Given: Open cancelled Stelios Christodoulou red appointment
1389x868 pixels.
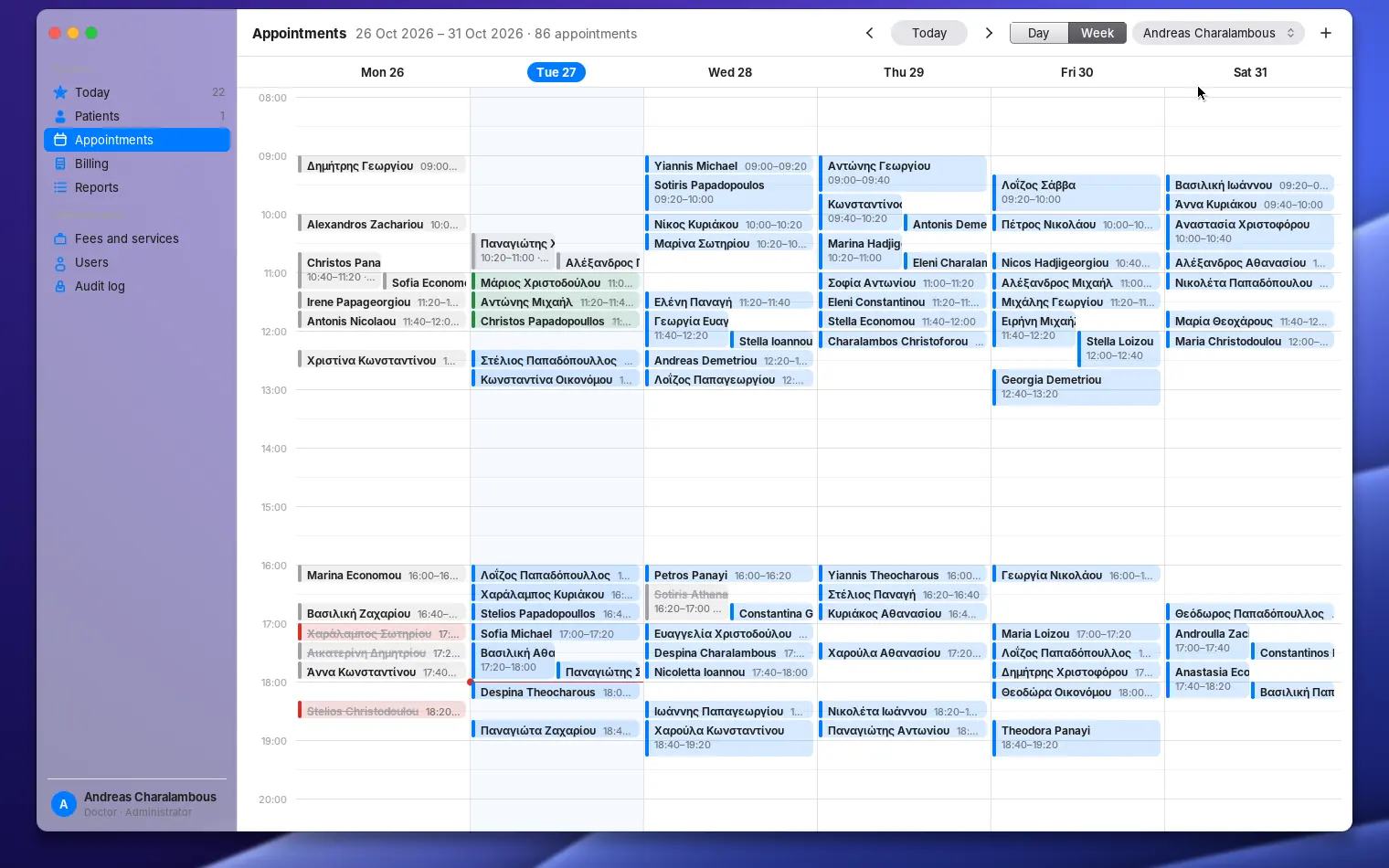Looking at the screenshot, I should (382, 711).
